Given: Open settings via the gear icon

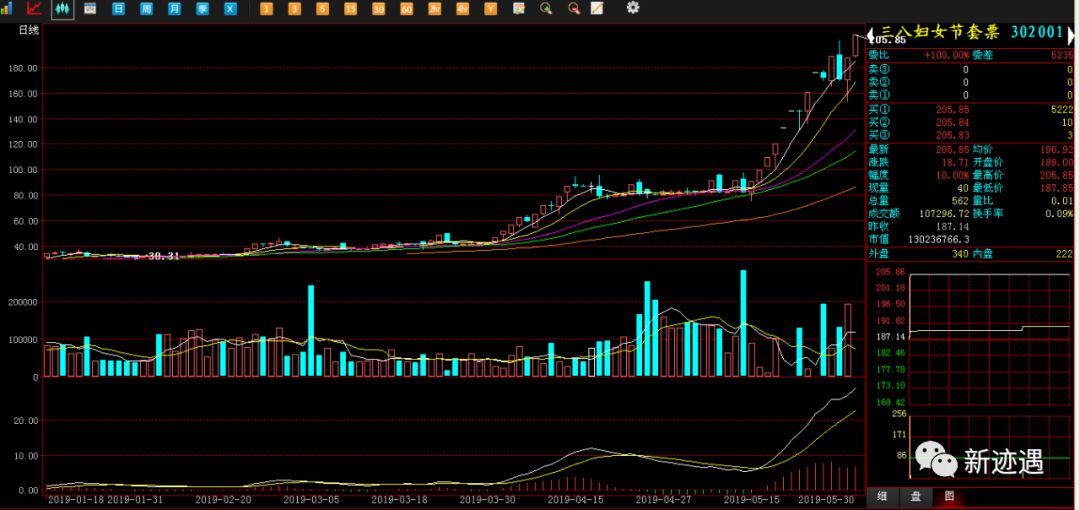Looking at the screenshot, I should [x=632, y=8].
